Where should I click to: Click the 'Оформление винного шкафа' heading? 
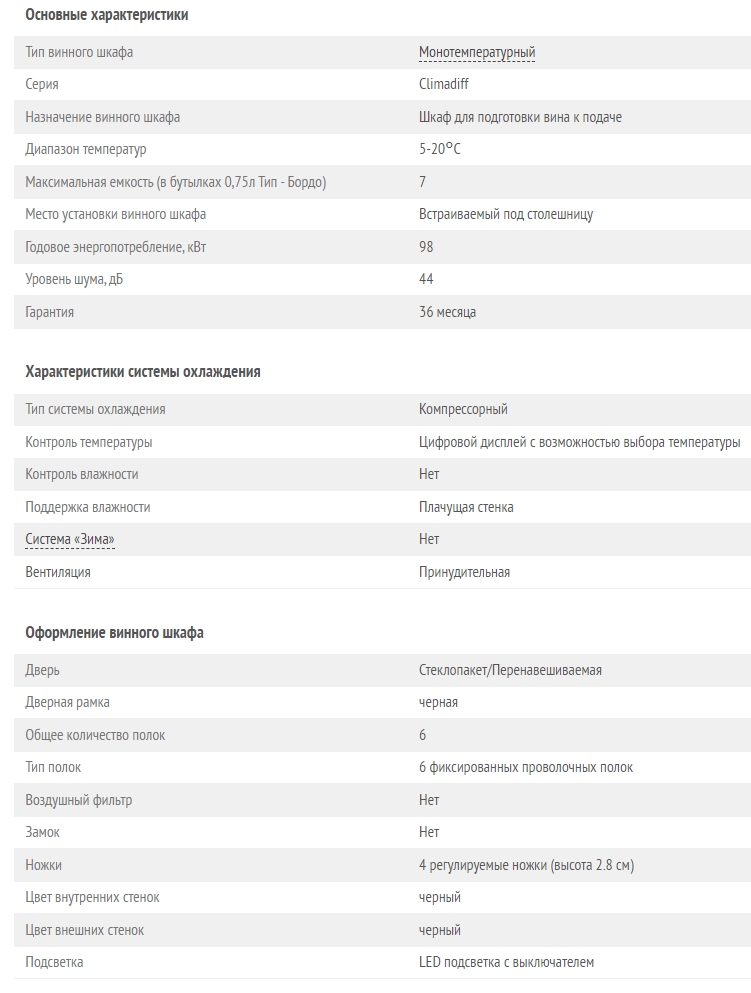114,633
